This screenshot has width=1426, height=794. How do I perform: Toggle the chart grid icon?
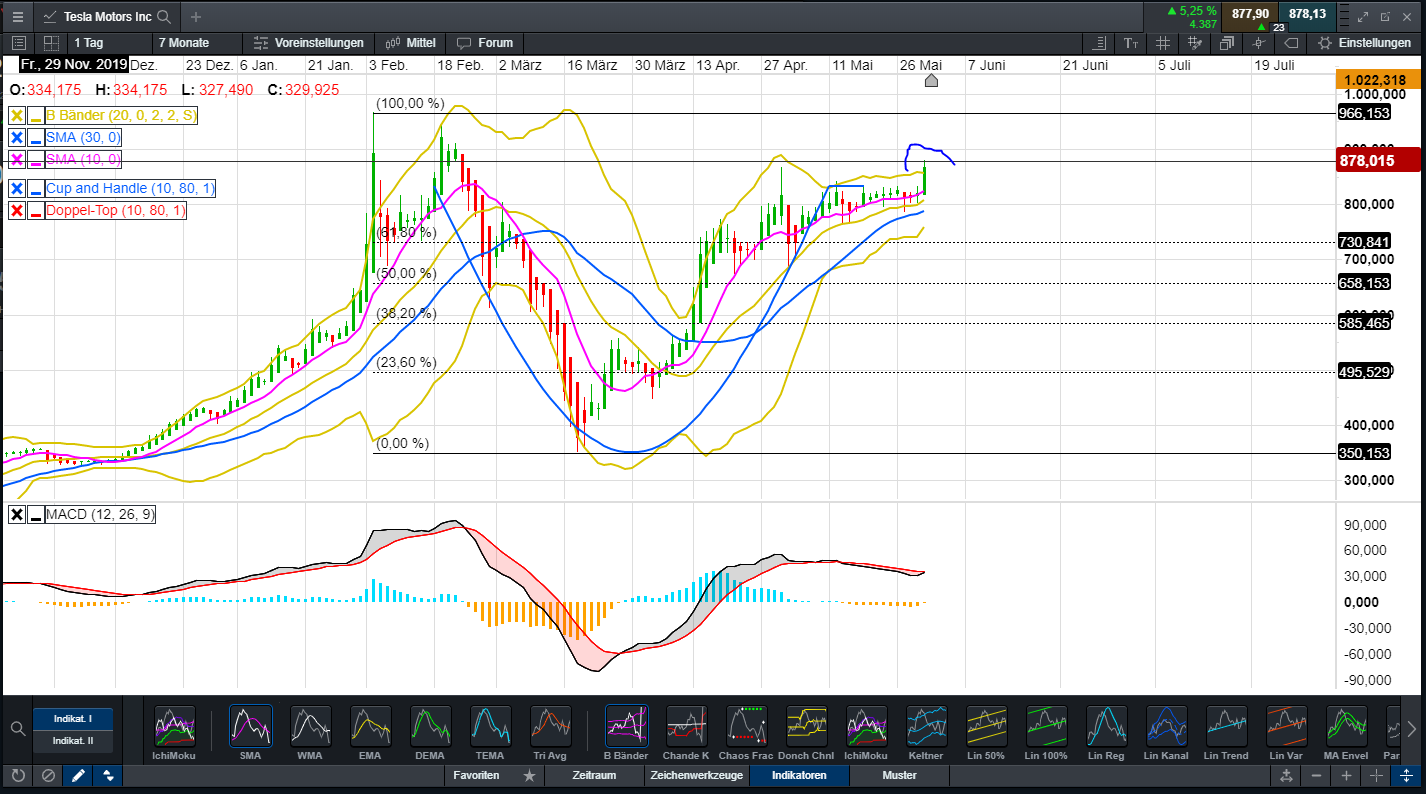(1162, 43)
